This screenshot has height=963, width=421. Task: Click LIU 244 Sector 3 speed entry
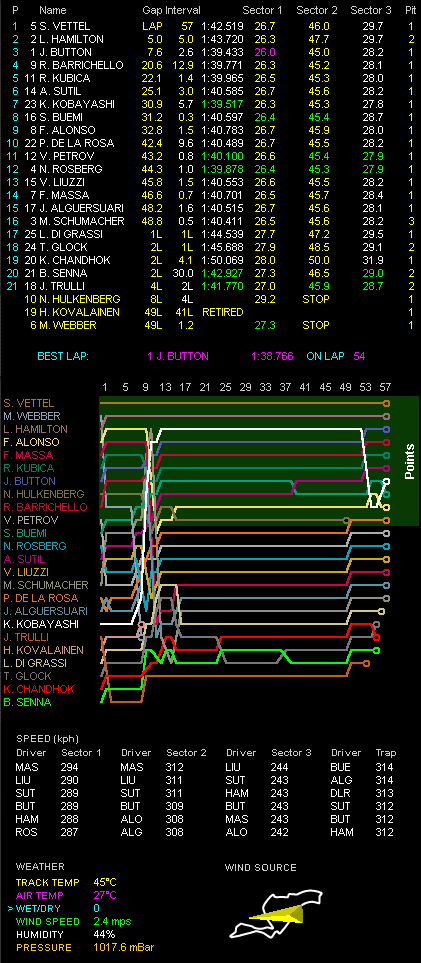[x=256, y=767]
